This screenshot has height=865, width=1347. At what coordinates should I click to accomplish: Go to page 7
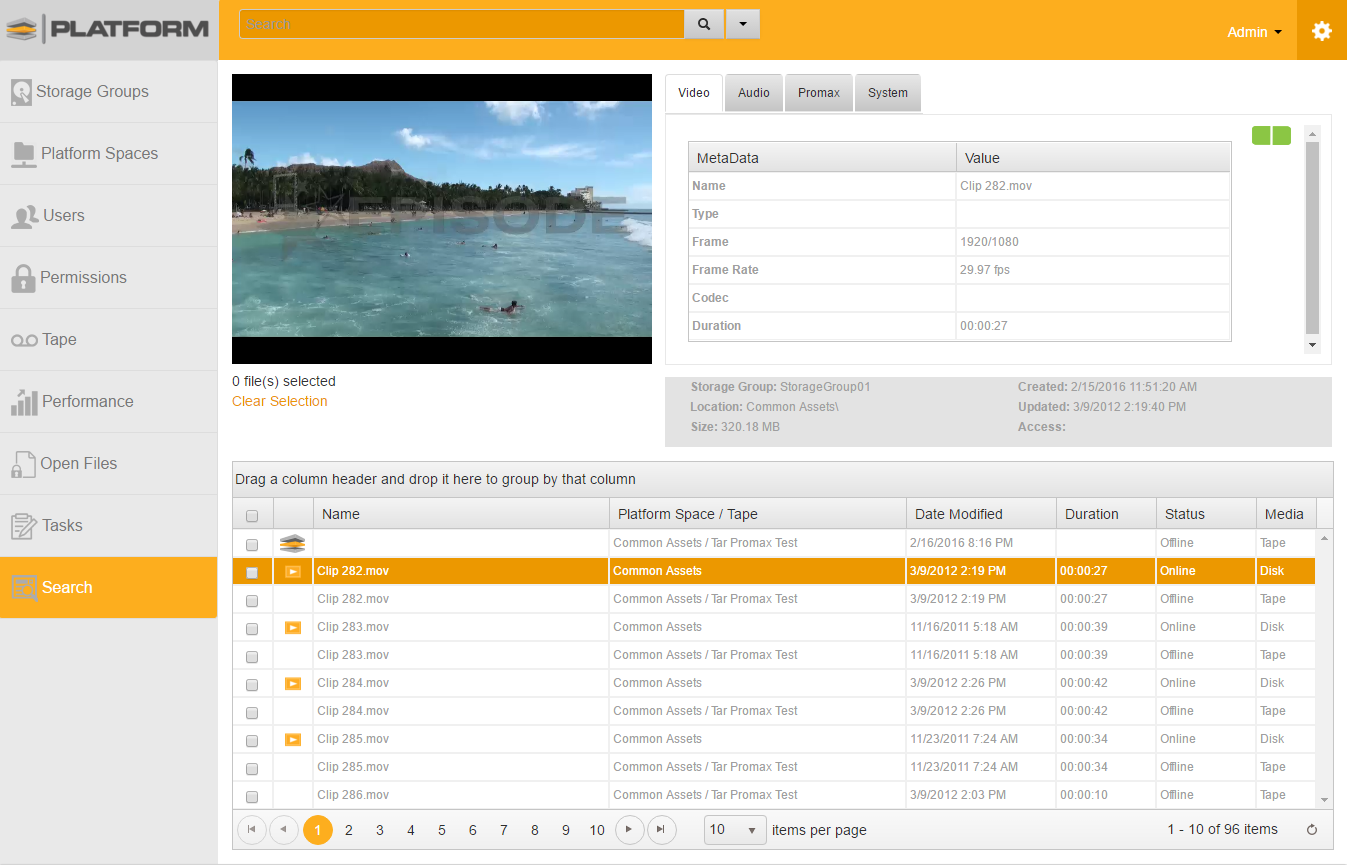[504, 830]
